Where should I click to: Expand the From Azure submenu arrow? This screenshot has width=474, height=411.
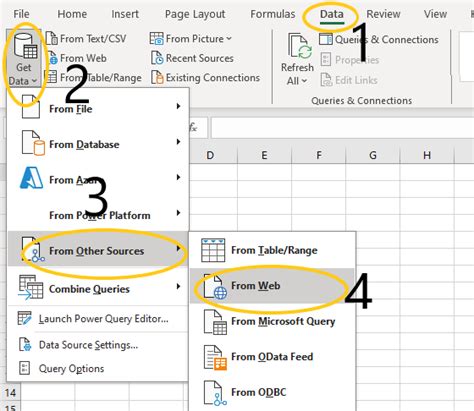pyautogui.click(x=178, y=177)
